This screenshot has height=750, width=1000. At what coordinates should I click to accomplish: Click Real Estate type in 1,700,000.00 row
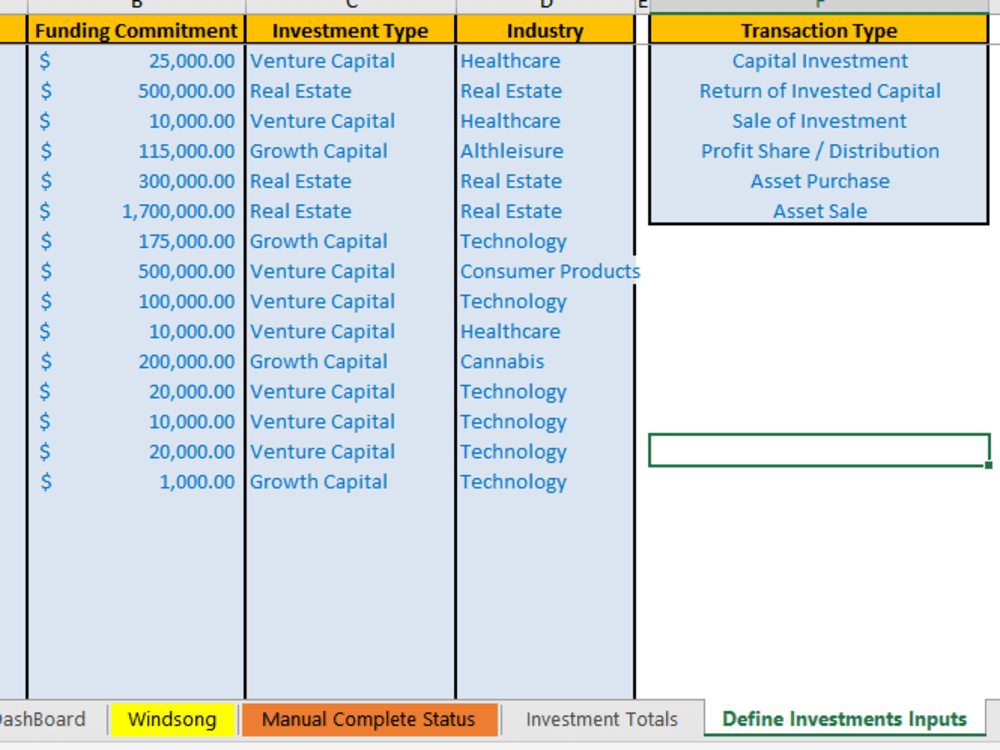[350, 211]
